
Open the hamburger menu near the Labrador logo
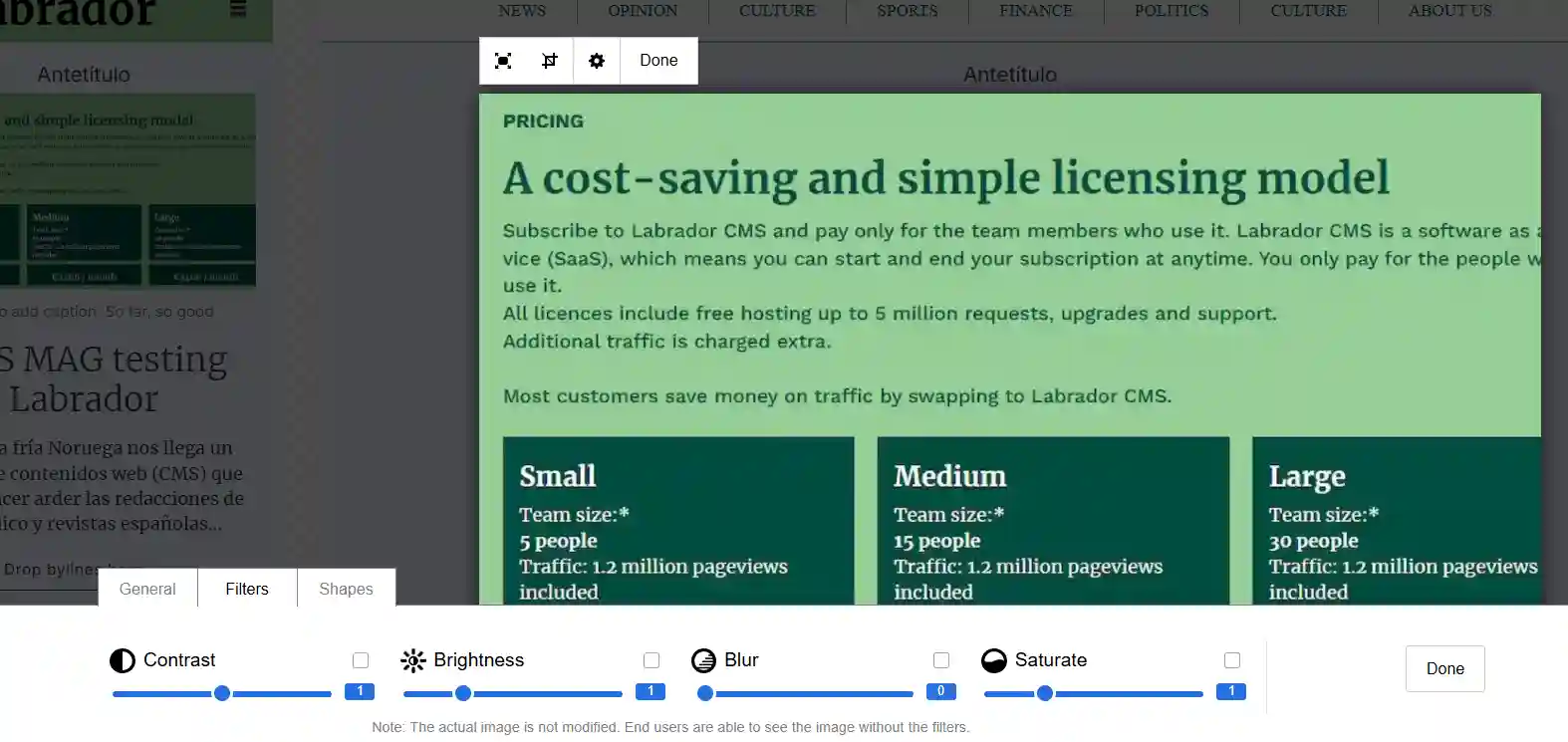click(x=238, y=10)
